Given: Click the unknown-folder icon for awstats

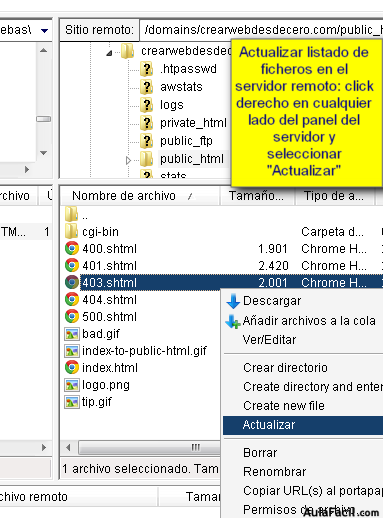Looking at the screenshot, I should 146,87.
